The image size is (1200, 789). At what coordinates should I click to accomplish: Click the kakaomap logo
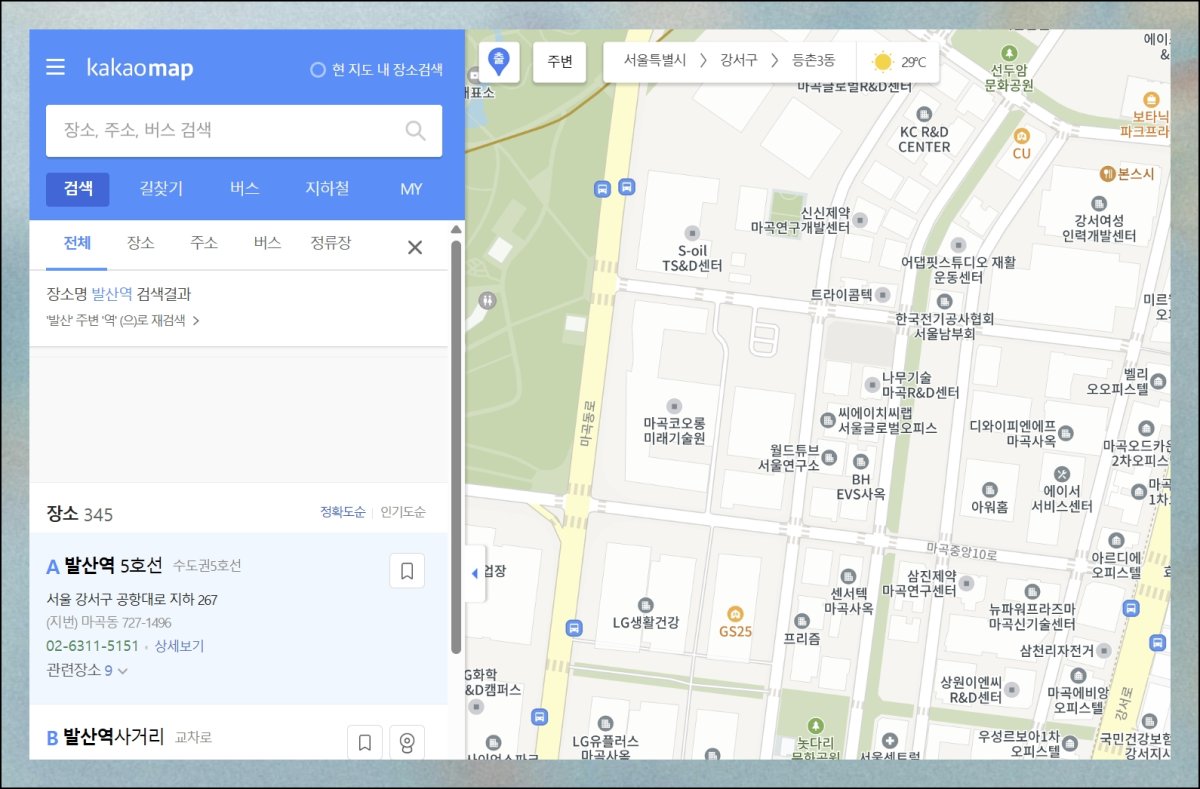point(140,68)
